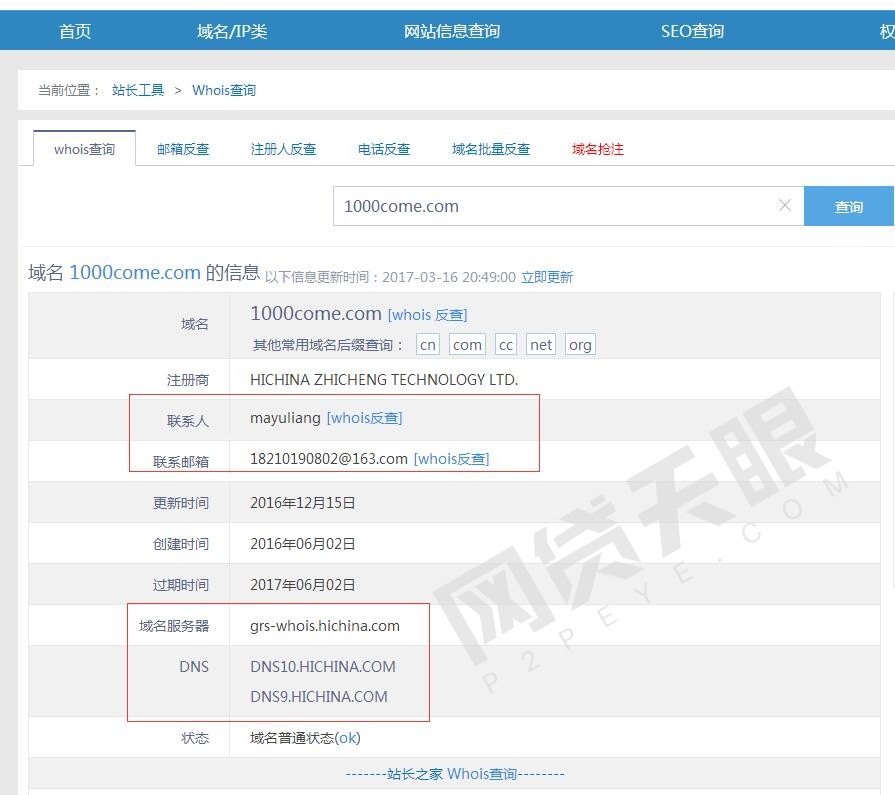This screenshot has width=895, height=795.
Task: Select the net domain suffix box
Action: click(x=541, y=345)
